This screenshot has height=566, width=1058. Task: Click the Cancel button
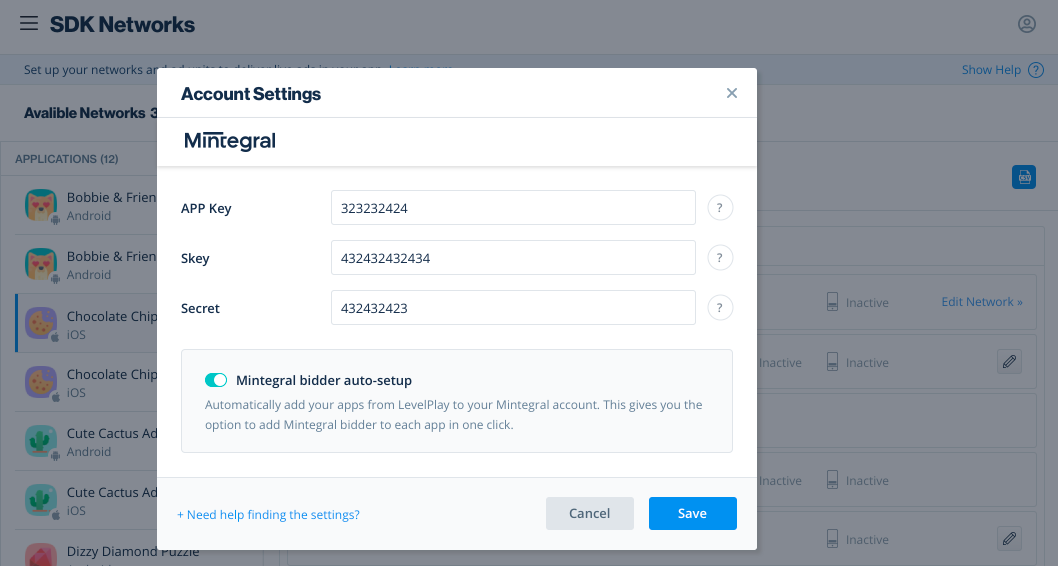pyautogui.click(x=589, y=513)
